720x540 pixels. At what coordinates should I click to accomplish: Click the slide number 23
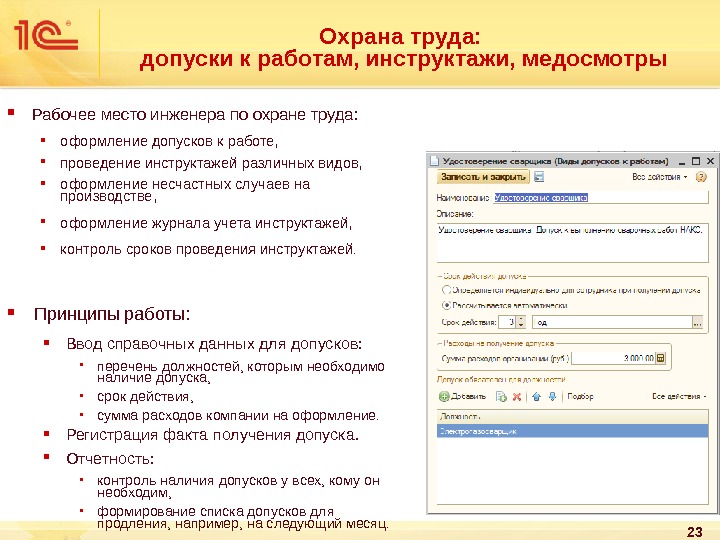point(694,532)
